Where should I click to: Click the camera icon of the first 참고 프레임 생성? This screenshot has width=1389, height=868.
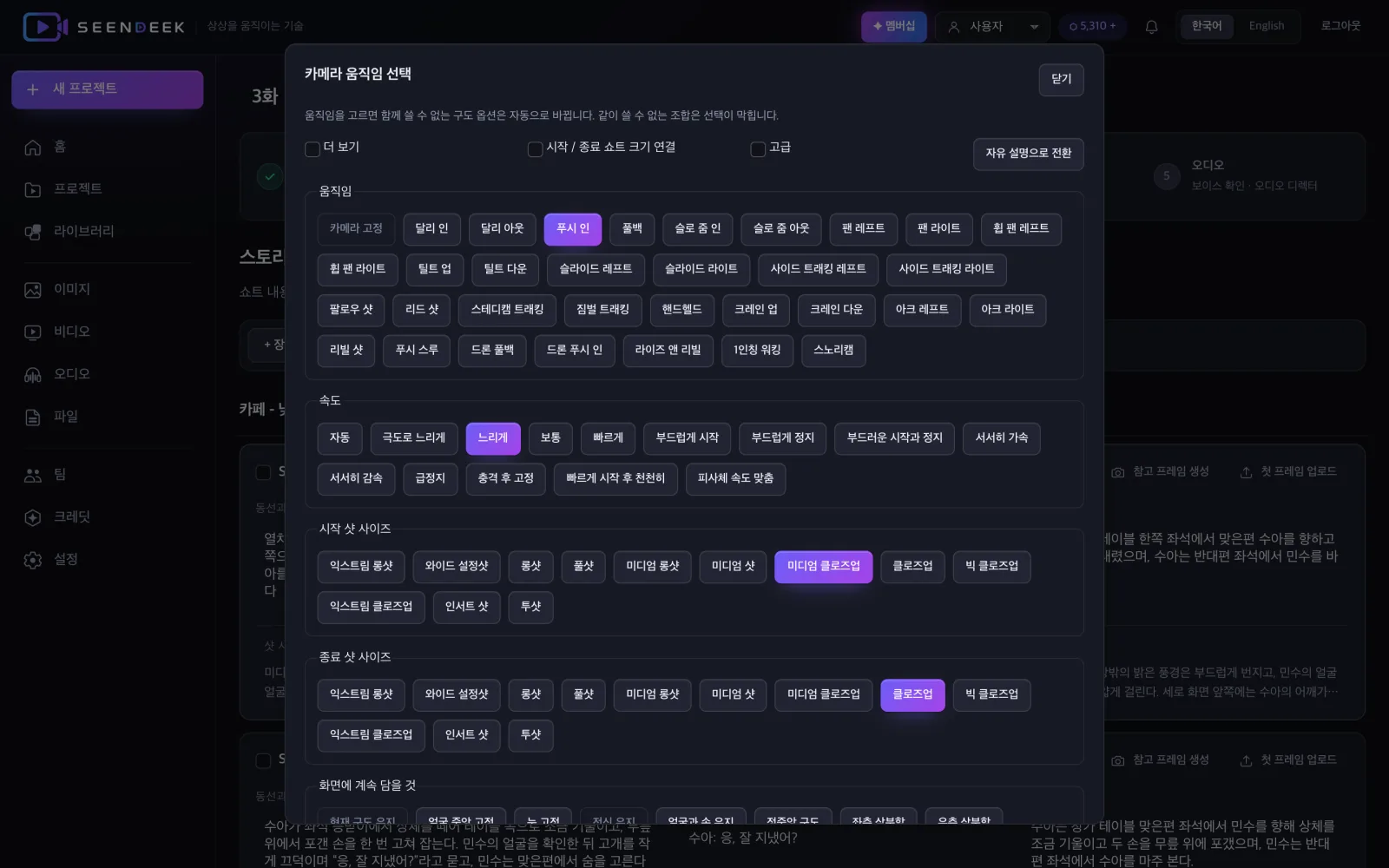pyautogui.click(x=1118, y=472)
